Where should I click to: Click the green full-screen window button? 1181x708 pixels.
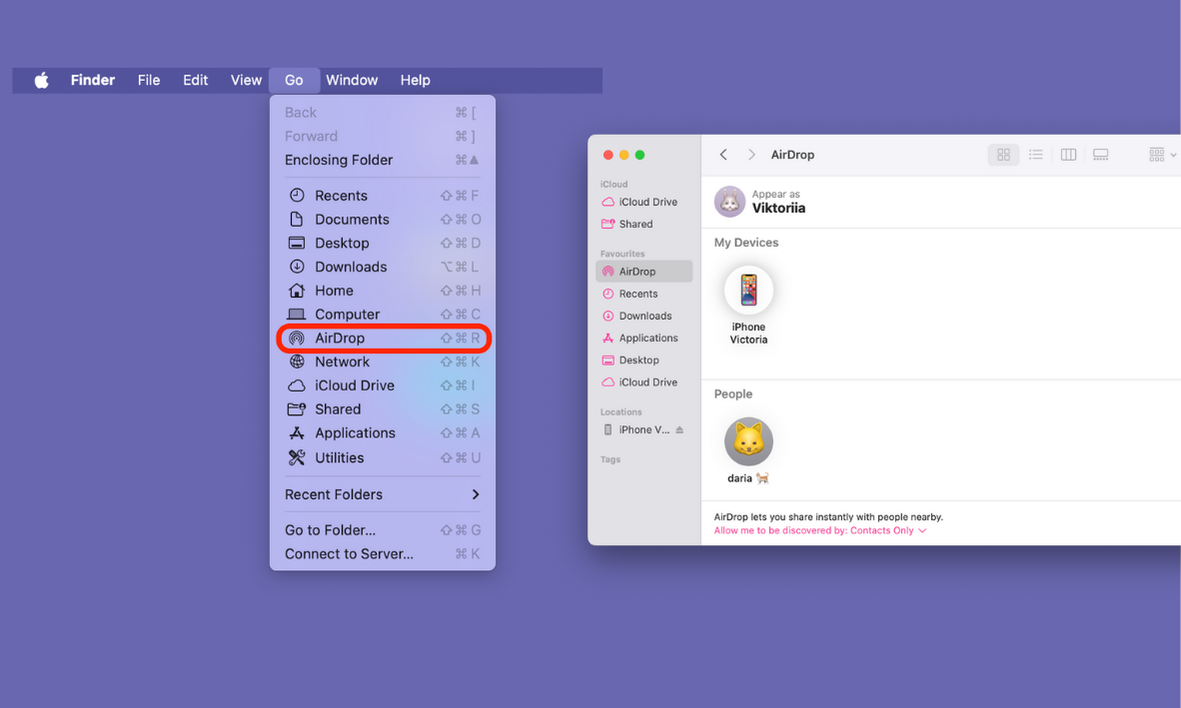coord(639,154)
